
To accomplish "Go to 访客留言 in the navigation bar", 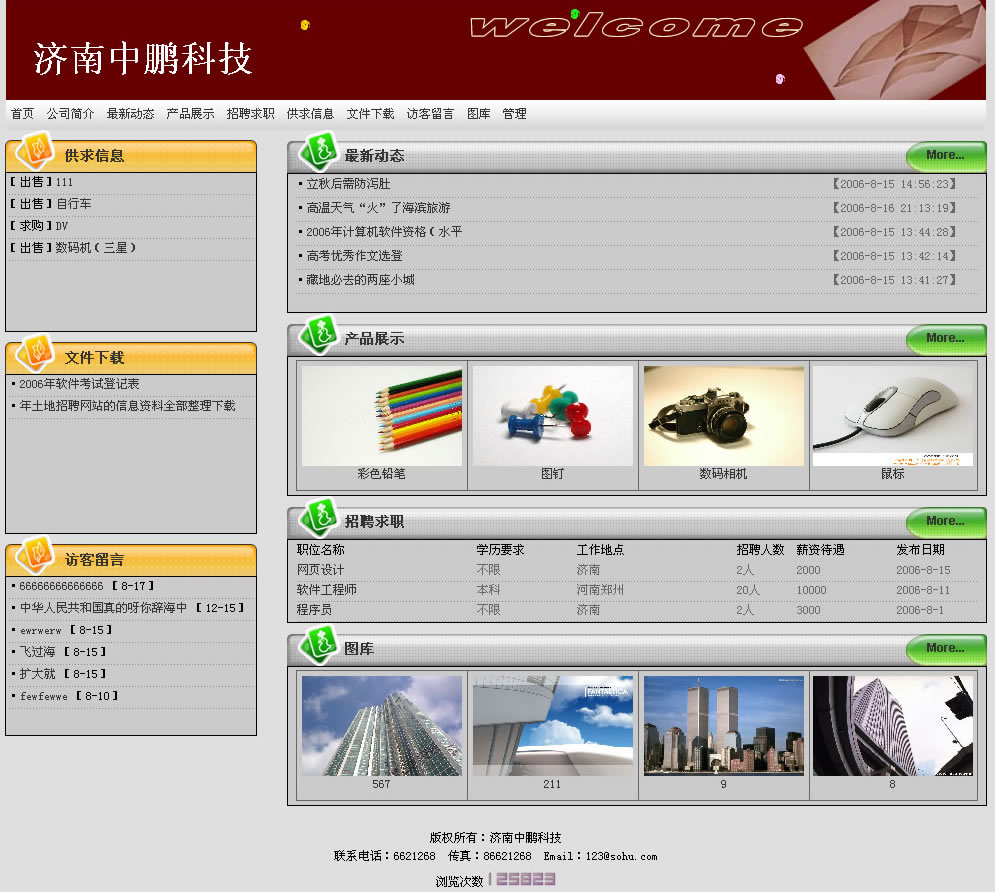I will 430,114.
